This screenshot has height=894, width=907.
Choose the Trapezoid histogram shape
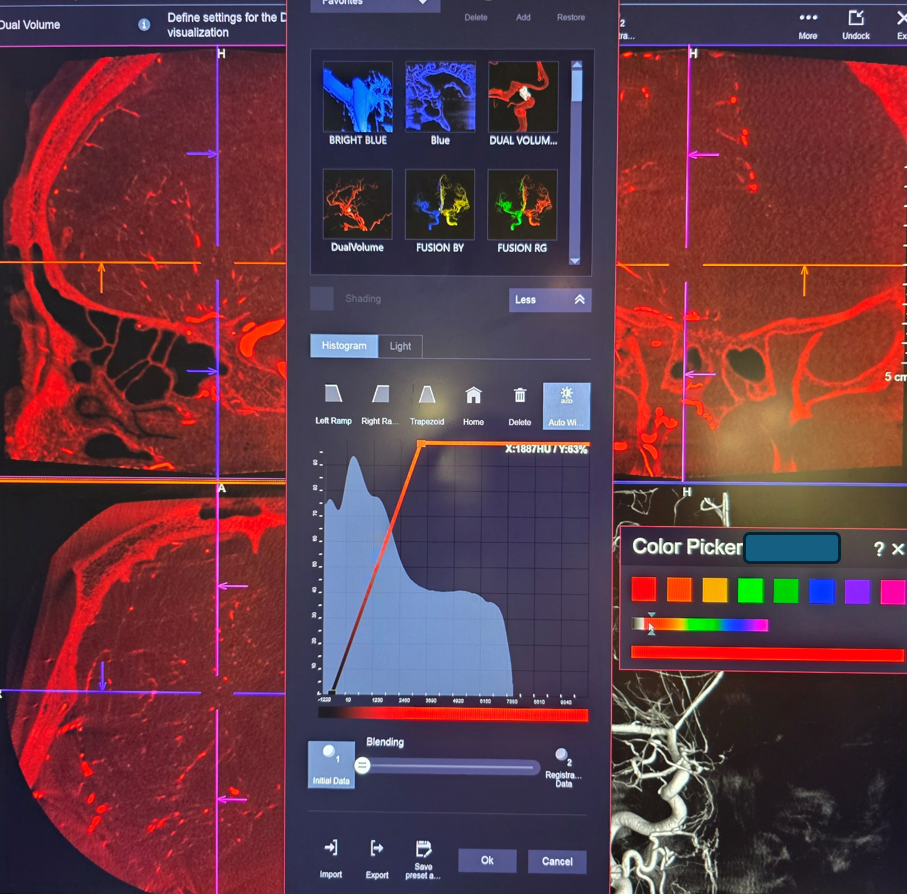427,397
